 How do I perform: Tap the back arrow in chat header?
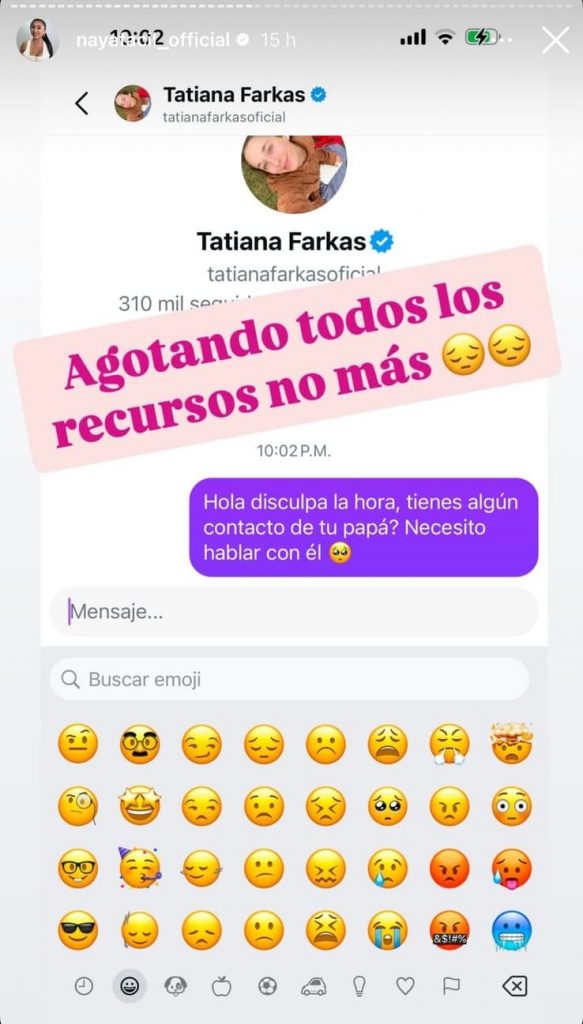point(82,103)
